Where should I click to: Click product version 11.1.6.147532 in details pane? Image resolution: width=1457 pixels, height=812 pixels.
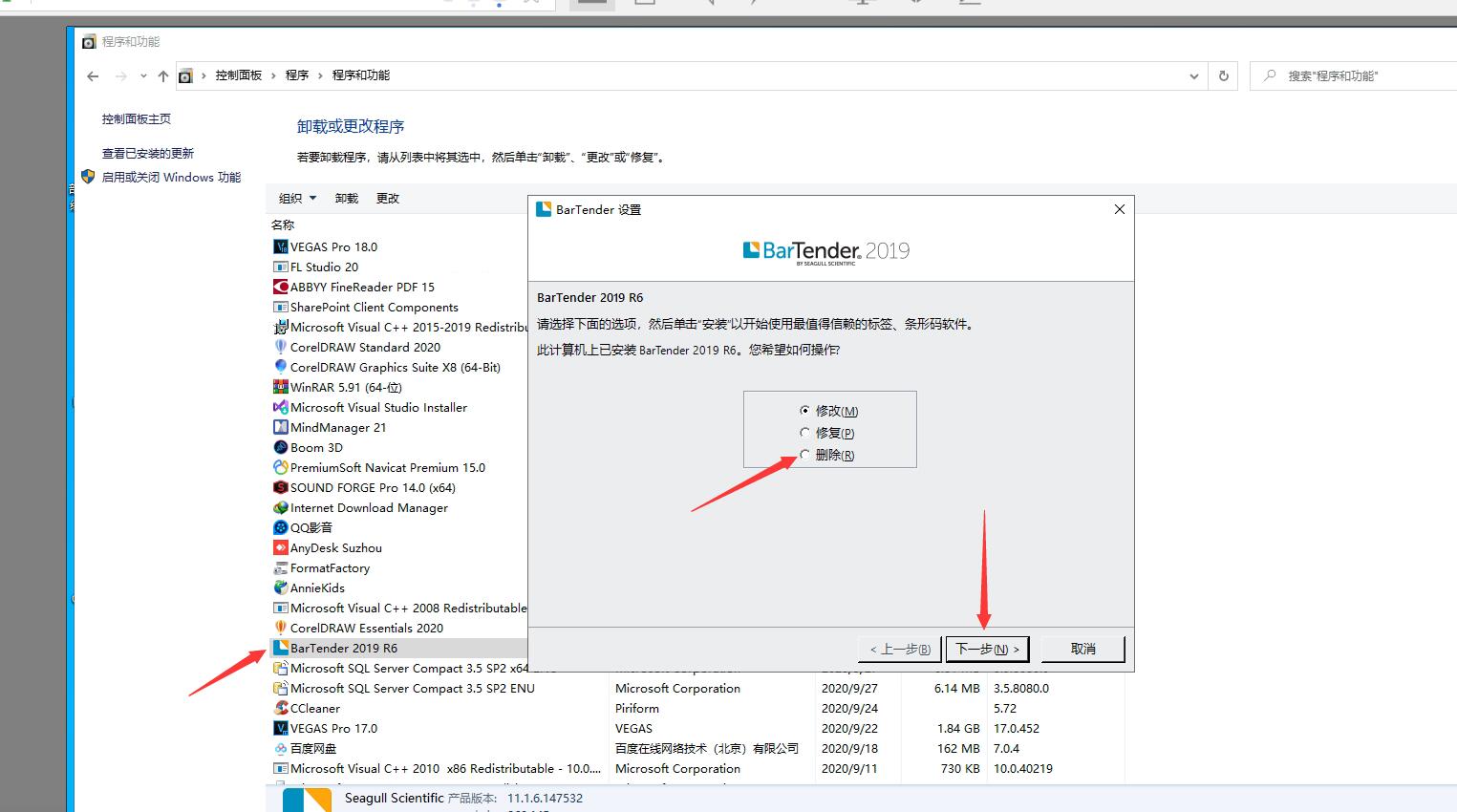pos(545,799)
